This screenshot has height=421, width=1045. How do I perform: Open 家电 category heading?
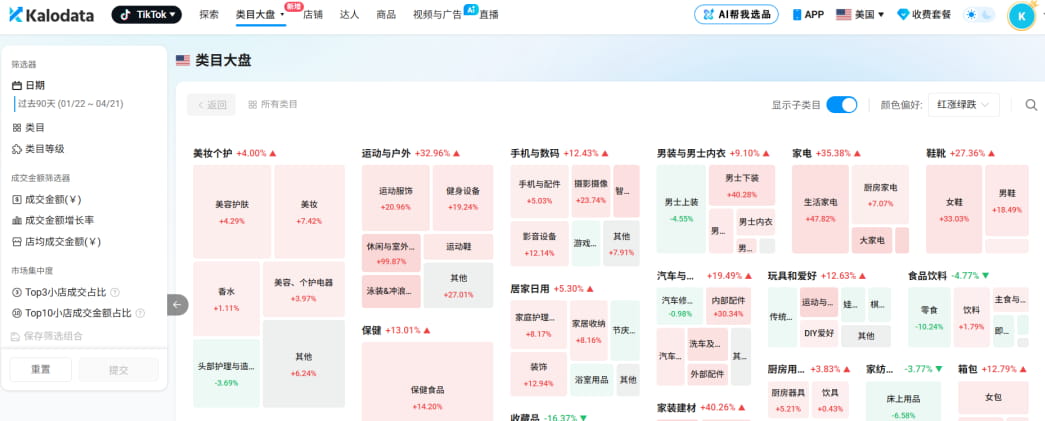[802, 153]
